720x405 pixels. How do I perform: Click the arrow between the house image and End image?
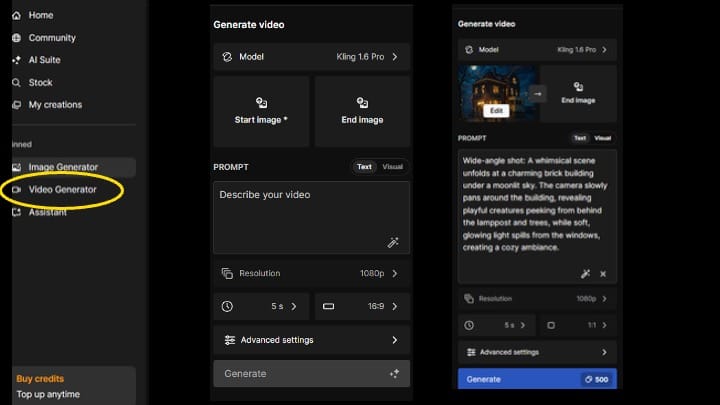[x=537, y=94]
